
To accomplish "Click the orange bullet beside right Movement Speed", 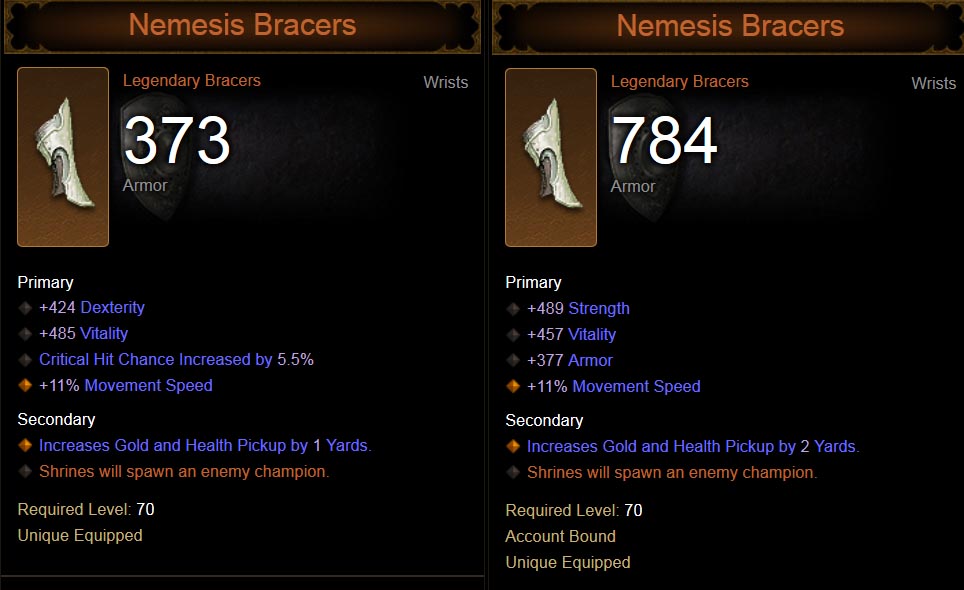I will [x=513, y=387].
